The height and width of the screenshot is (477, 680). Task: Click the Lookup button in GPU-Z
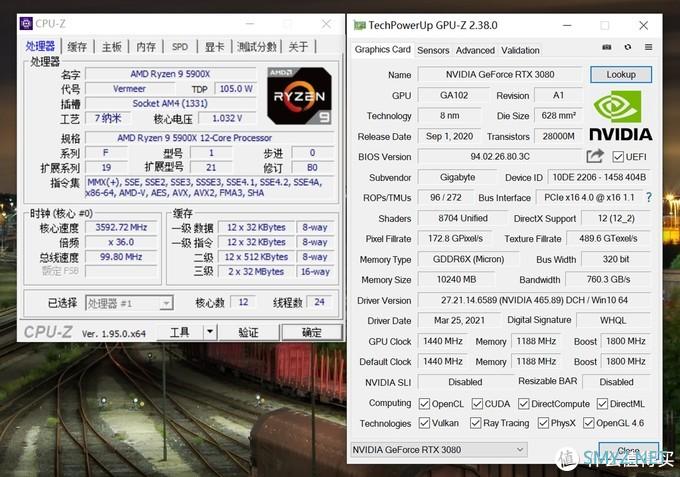coord(621,75)
